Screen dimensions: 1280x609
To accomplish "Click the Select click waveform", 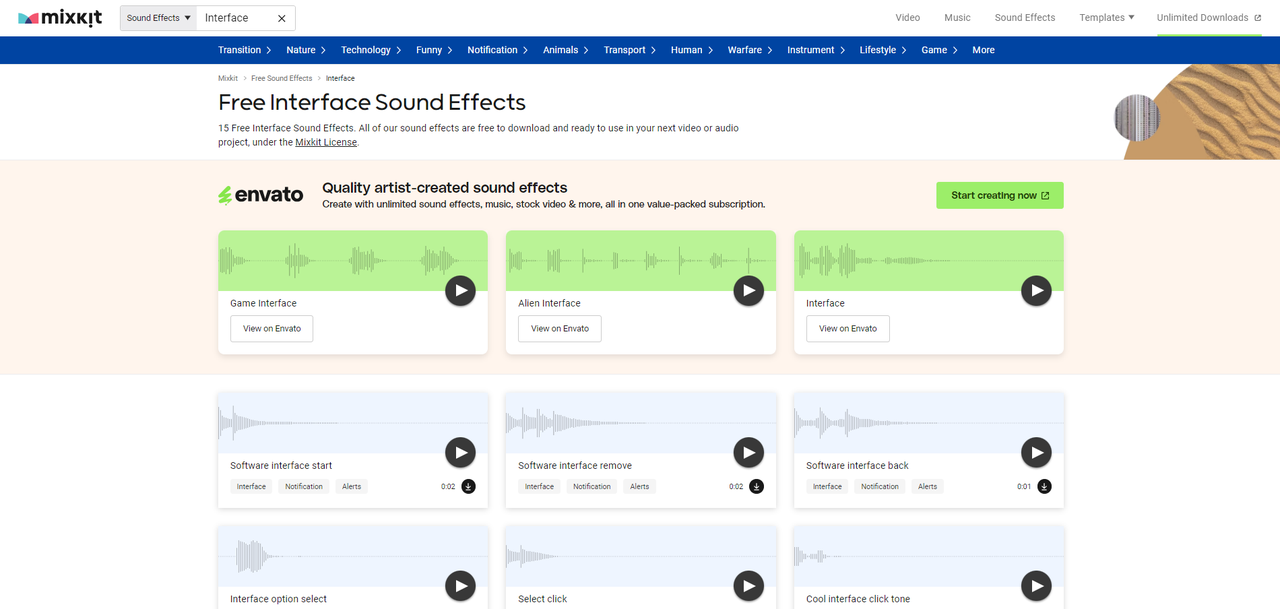I will 641,556.
